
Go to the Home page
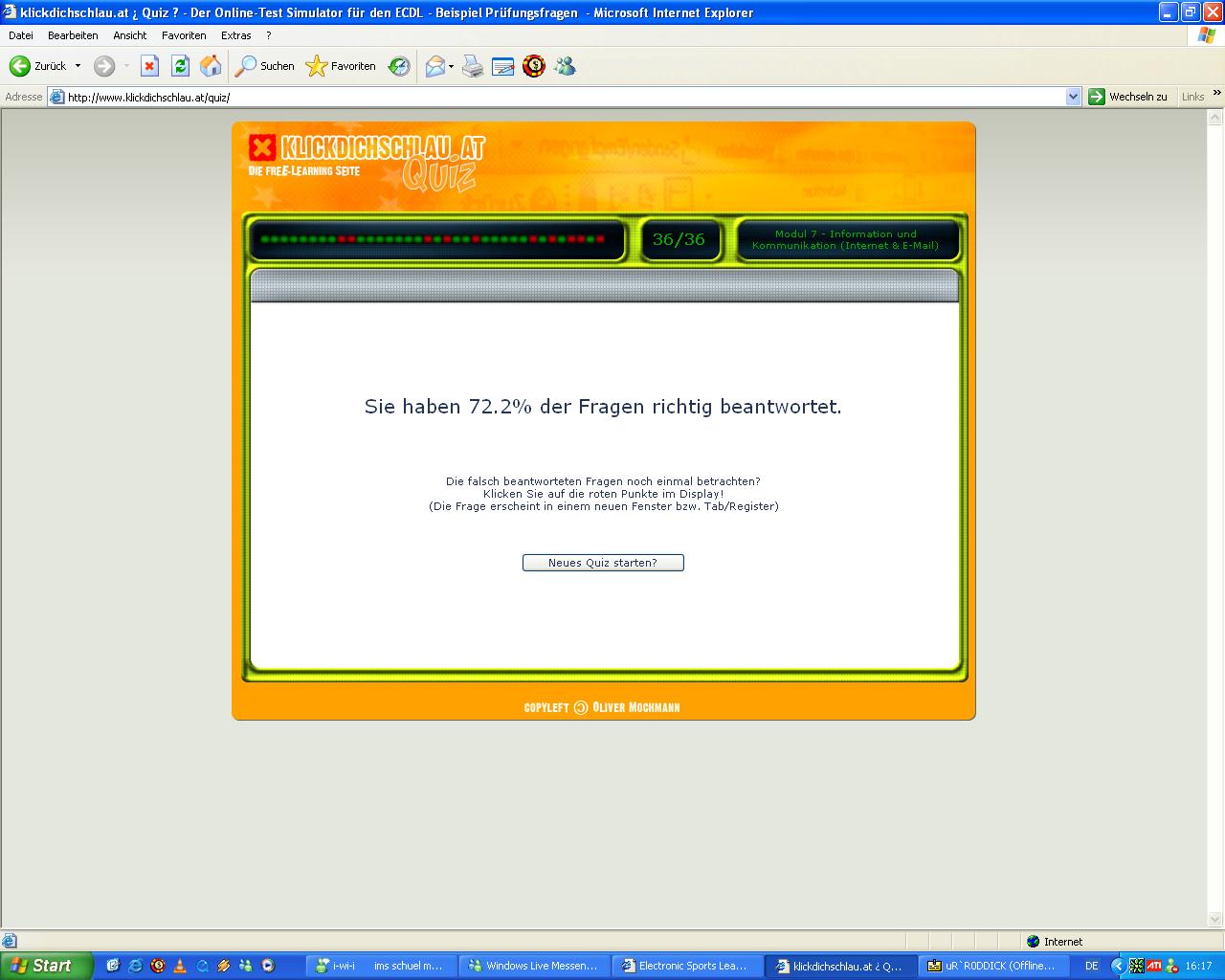pos(211,66)
